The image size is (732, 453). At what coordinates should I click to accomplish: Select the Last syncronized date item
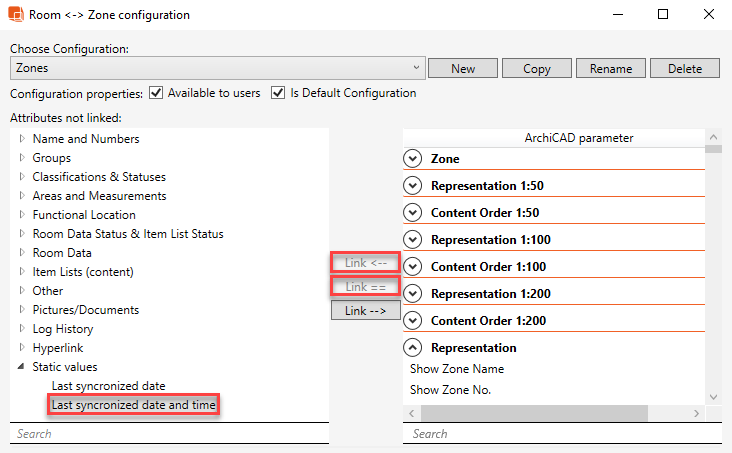point(108,385)
